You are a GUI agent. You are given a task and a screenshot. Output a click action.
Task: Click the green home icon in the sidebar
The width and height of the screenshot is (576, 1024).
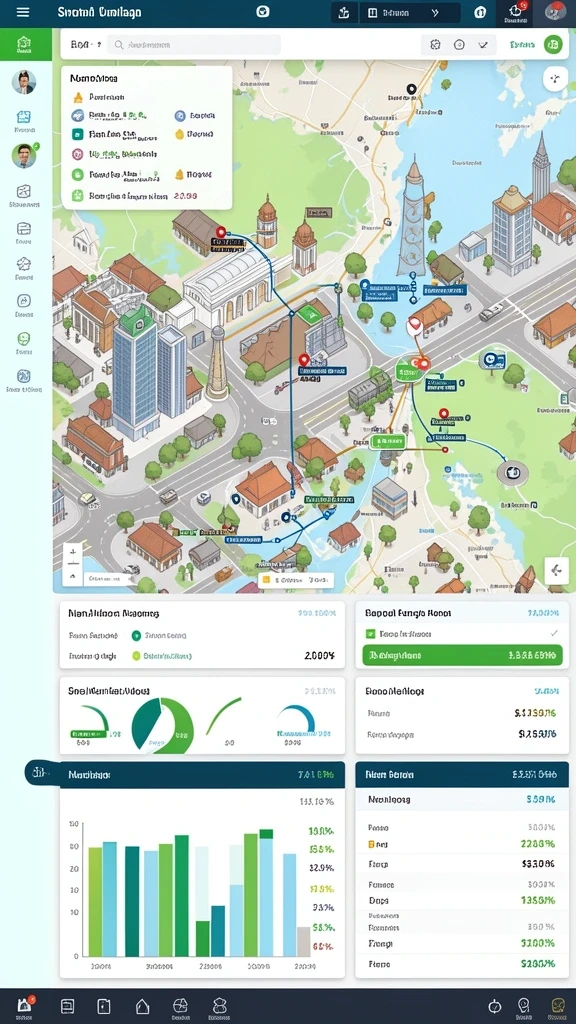coord(24,44)
